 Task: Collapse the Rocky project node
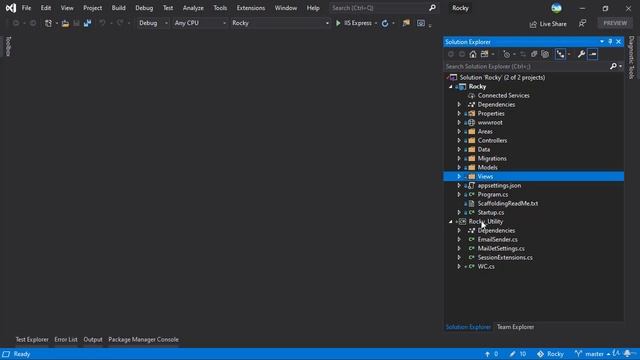pos(451,87)
